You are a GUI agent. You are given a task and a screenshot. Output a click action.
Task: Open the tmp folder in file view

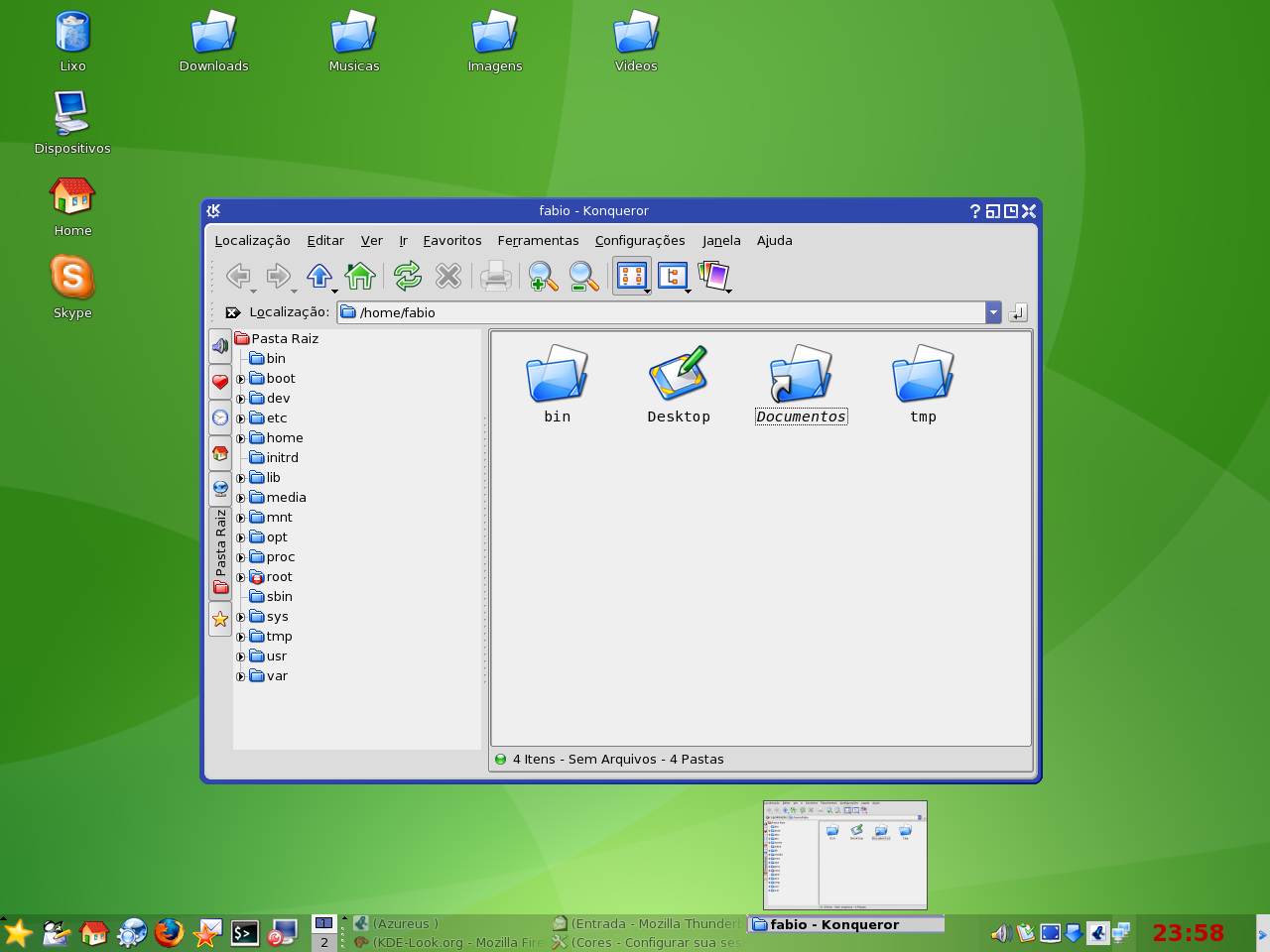click(923, 384)
